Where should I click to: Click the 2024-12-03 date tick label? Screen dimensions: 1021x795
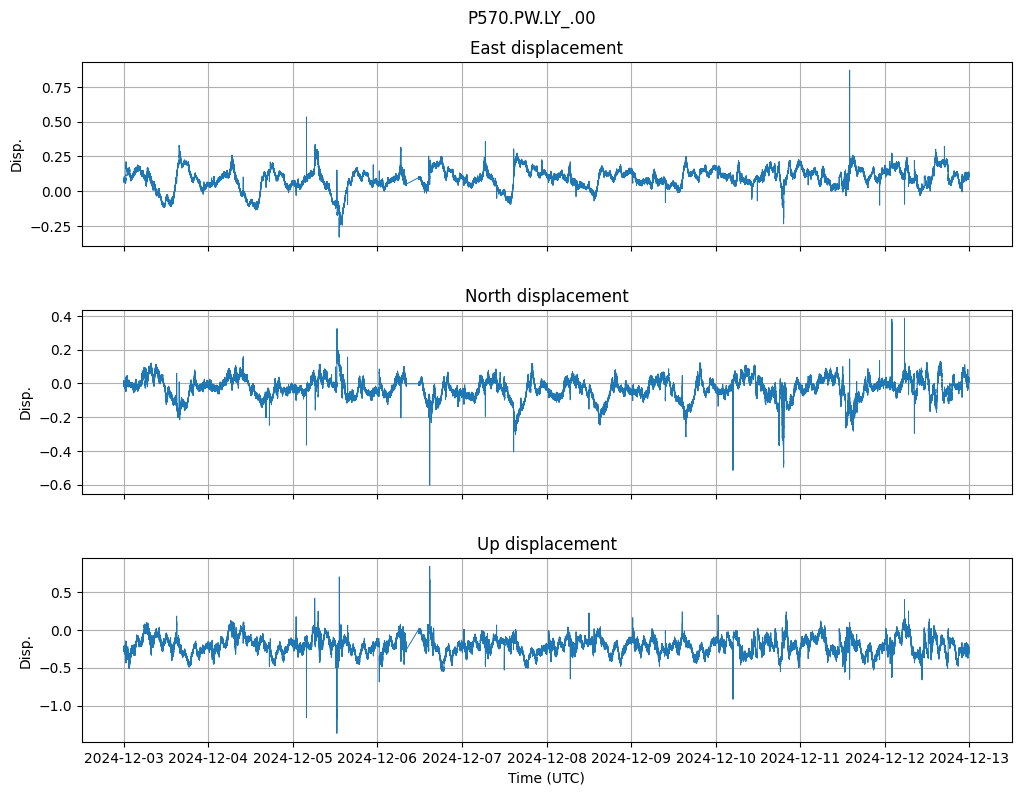[124, 758]
